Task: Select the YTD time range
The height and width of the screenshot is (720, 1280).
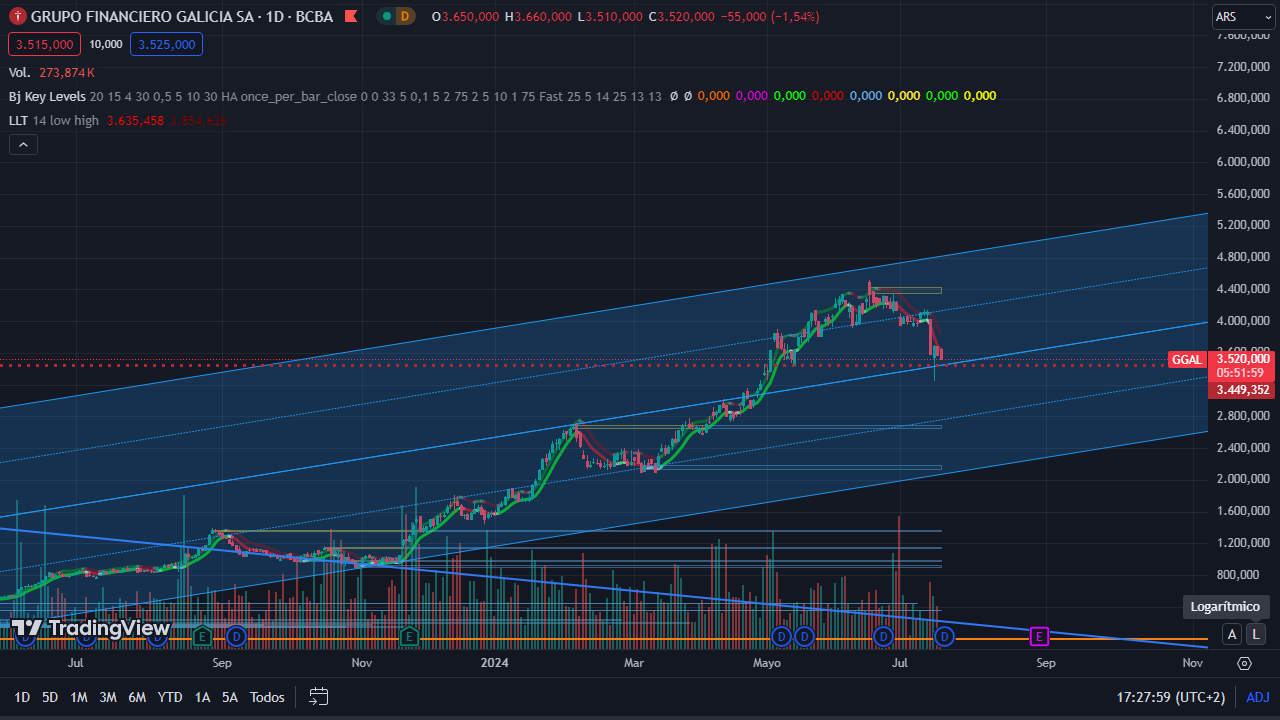Action: click(x=170, y=697)
